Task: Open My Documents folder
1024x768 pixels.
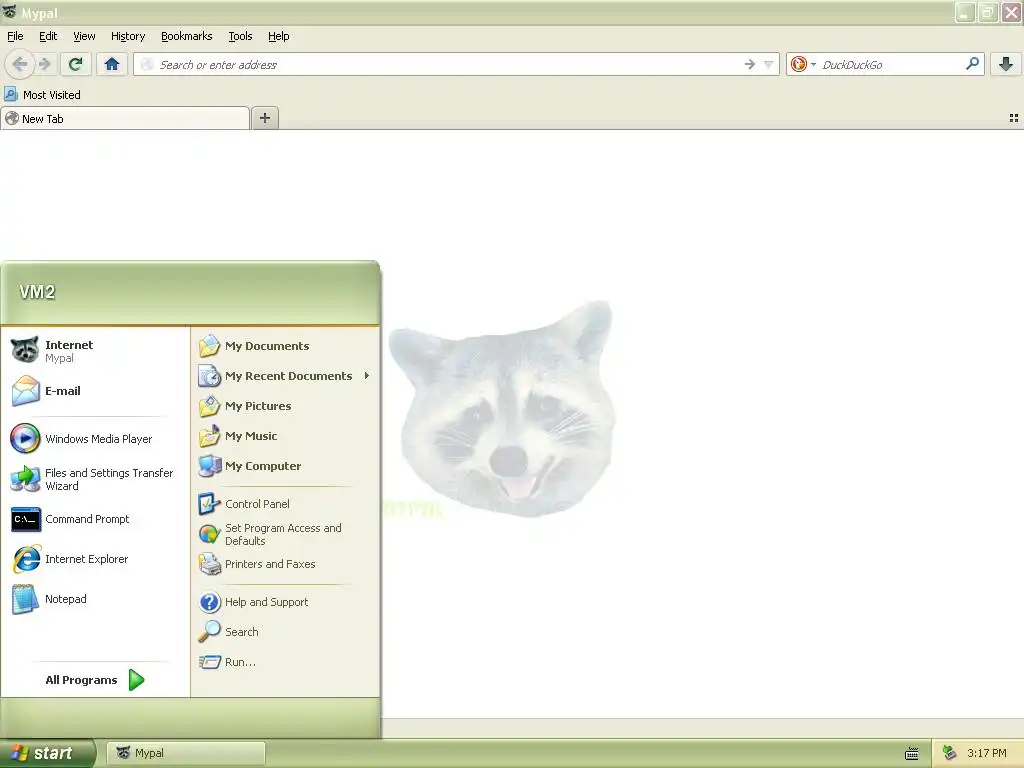Action: (x=285, y=346)
